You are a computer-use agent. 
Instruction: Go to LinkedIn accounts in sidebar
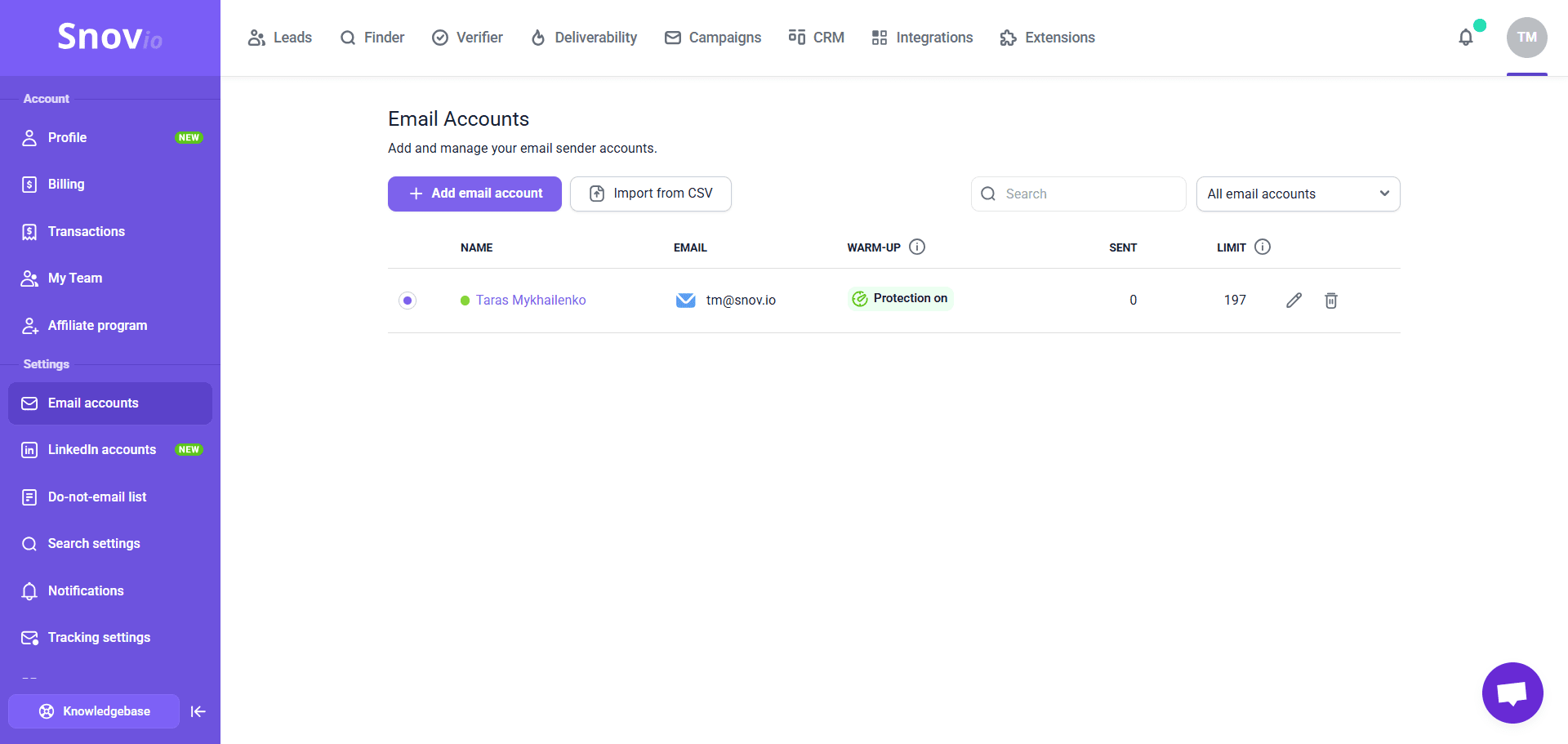pos(102,450)
